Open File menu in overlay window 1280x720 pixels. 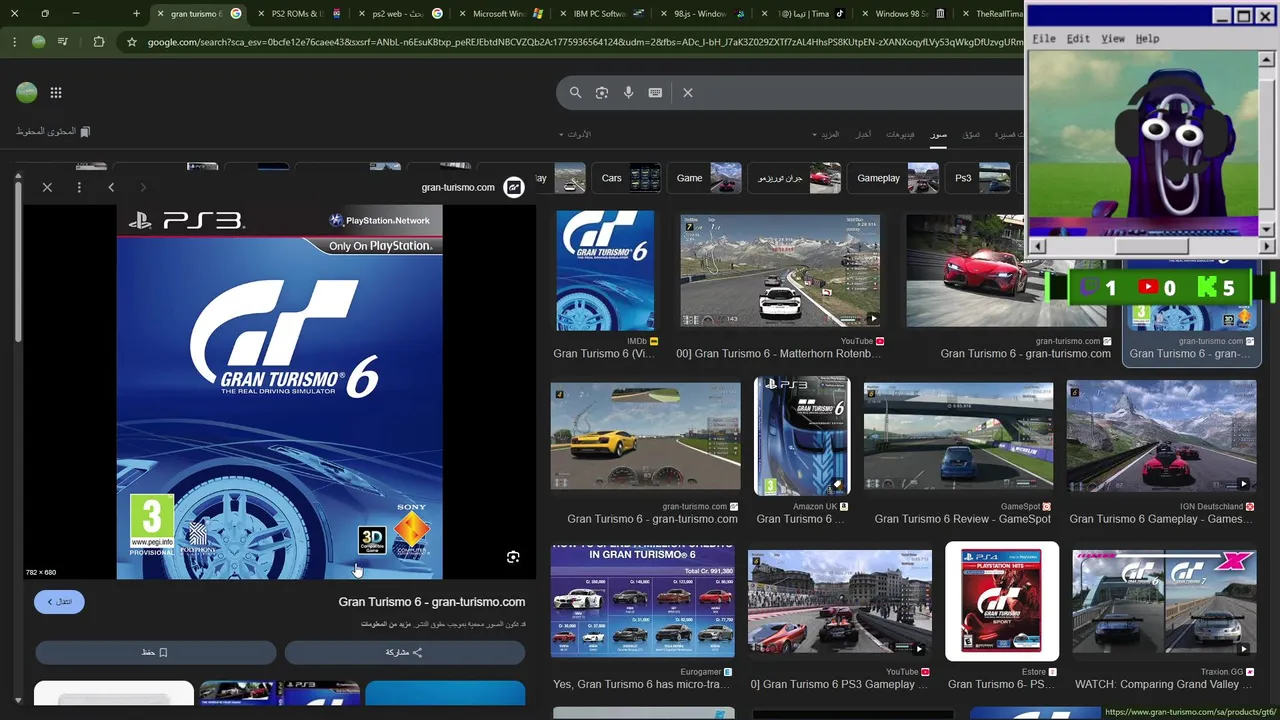[1044, 38]
